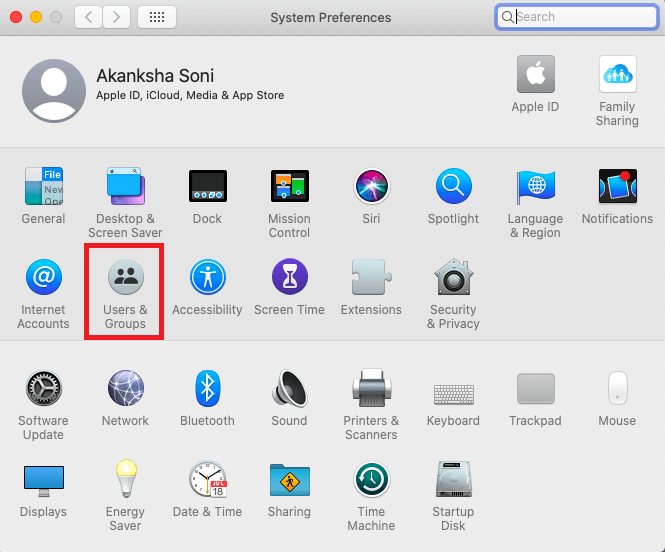The image size is (665, 552).
Task: Click the Akanksha Soni profile picture
Action: (x=53, y=90)
